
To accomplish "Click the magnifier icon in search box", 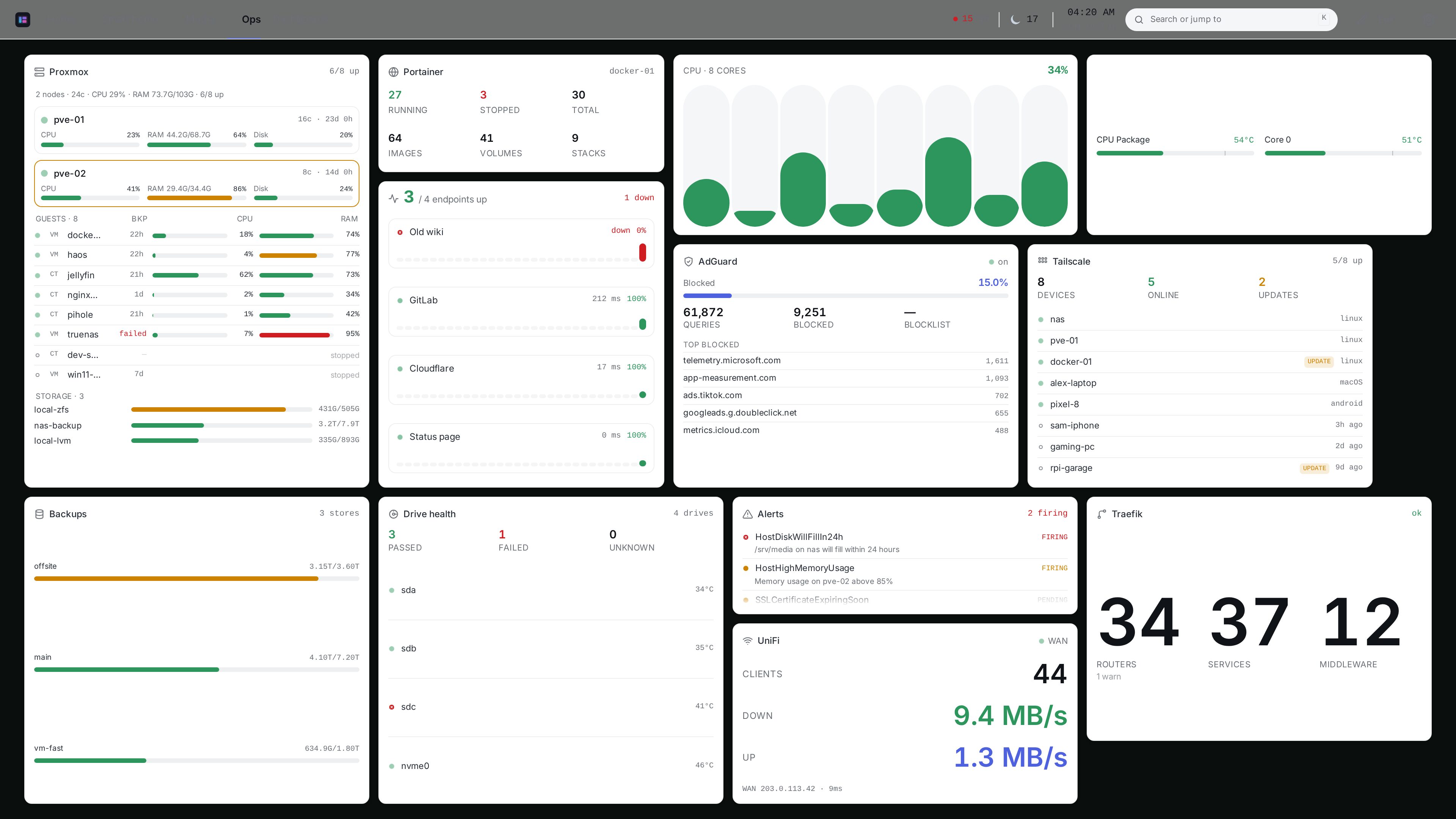I will (1139, 19).
